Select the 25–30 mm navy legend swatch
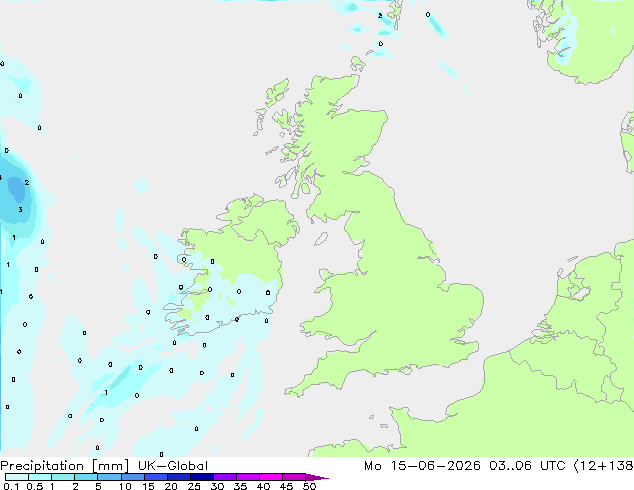 (x=202, y=477)
